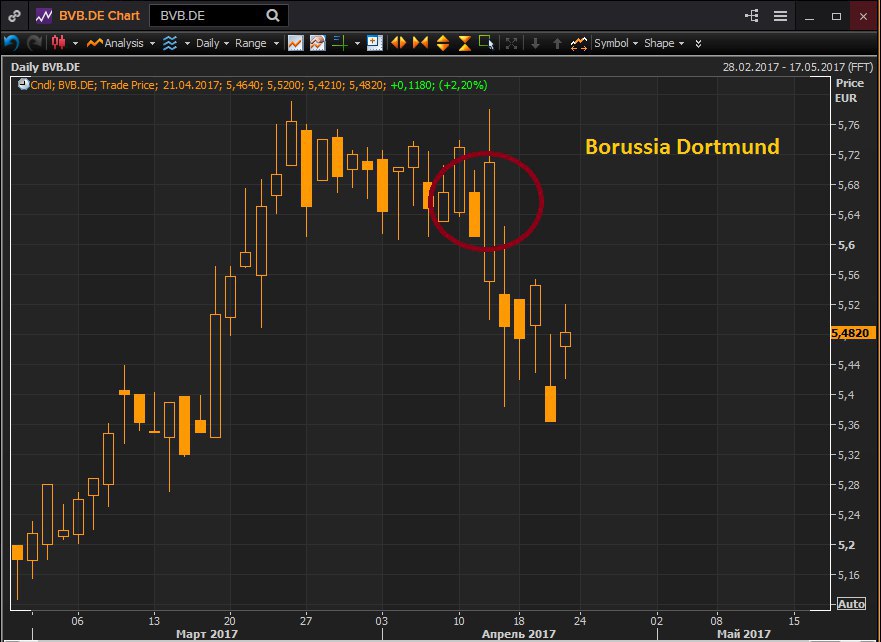Open the Range menu
Viewport: 881px width, 642px height.
(x=251, y=43)
